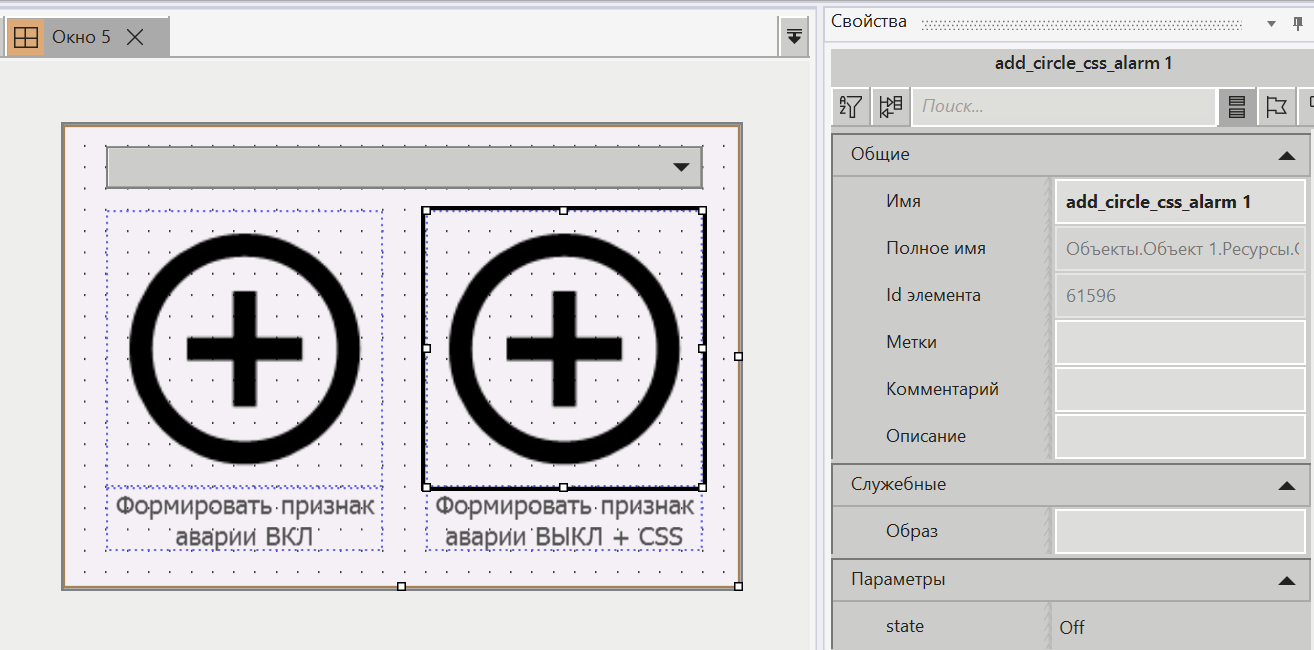Click the Комментарий input field
1314x650 pixels.
1180,388
